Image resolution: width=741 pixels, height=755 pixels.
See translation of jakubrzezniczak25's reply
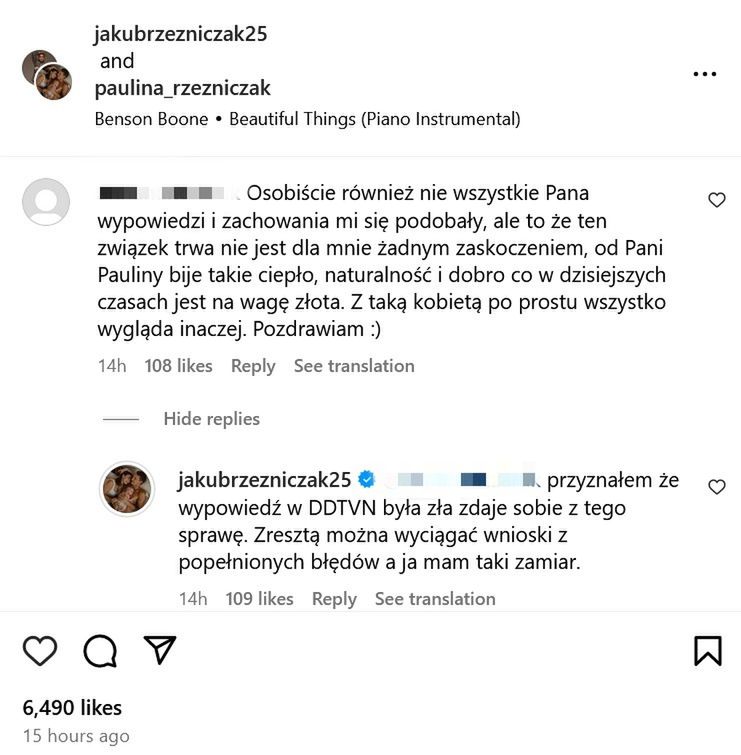pyautogui.click(x=435, y=599)
